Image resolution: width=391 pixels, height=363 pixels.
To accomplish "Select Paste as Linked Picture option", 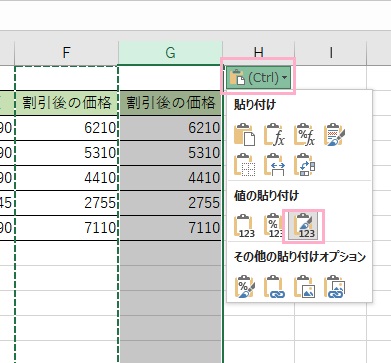I will click(334, 286).
